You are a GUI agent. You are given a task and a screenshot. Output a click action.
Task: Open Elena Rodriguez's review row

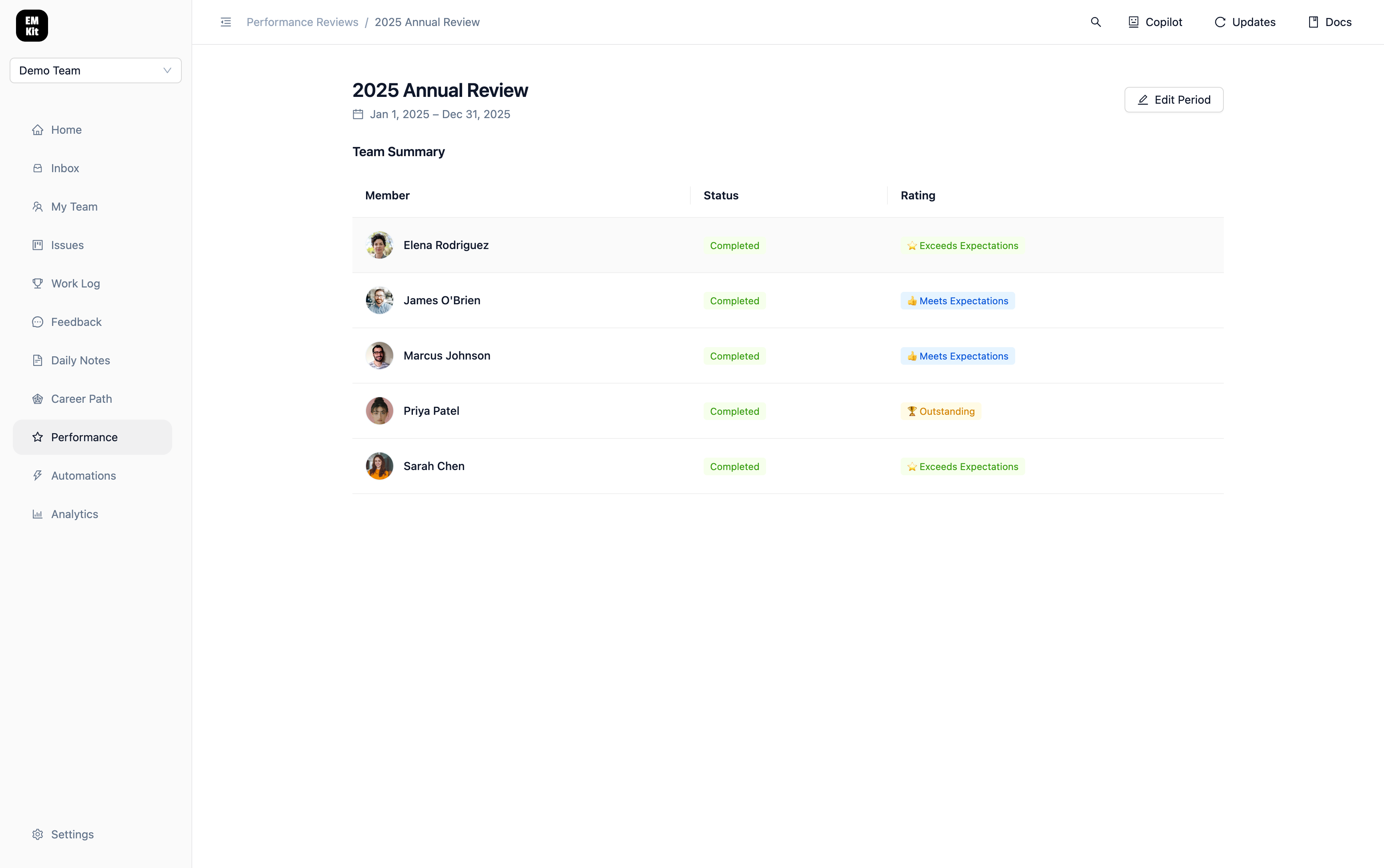click(446, 245)
